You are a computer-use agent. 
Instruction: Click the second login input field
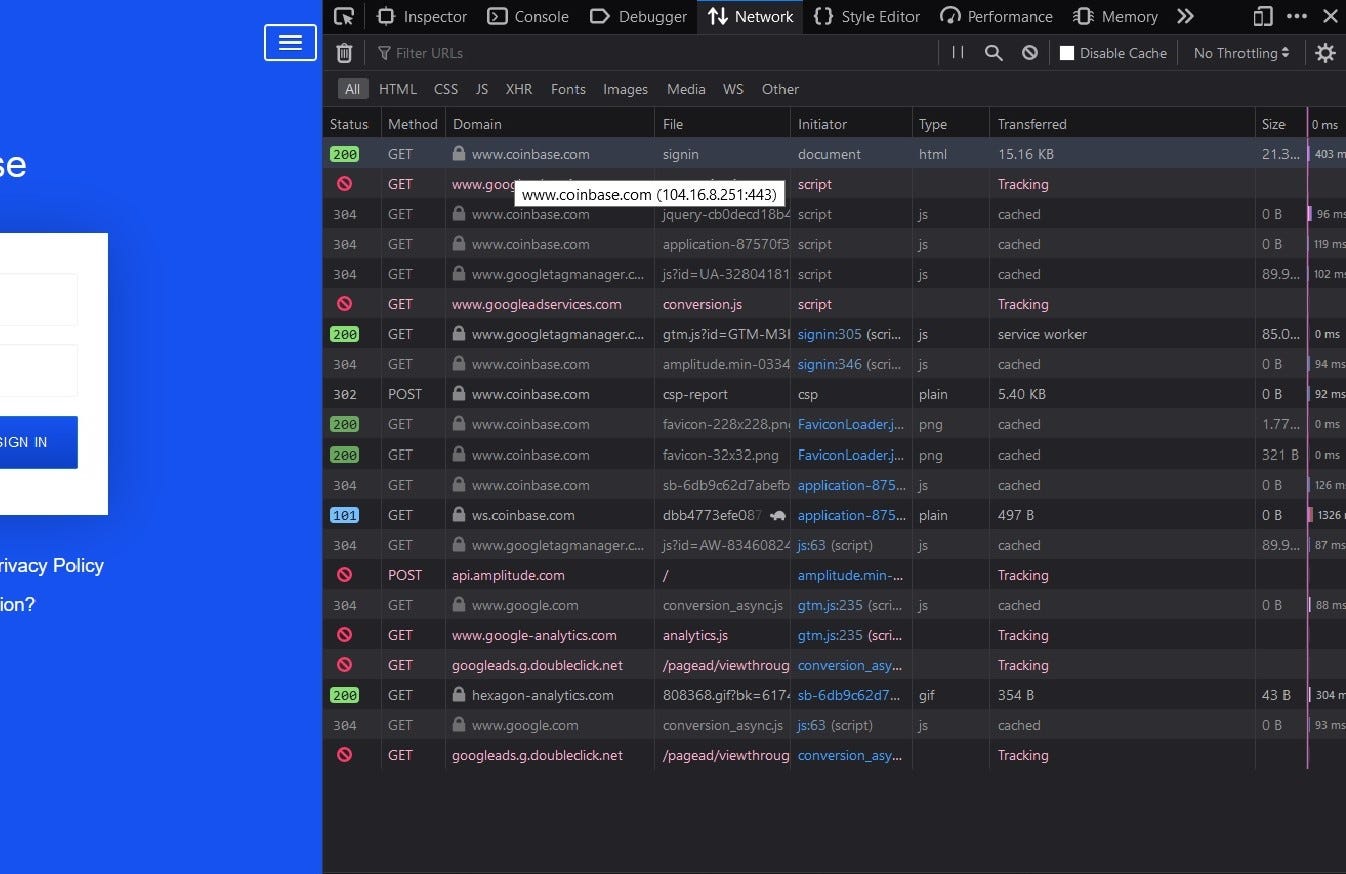[38, 370]
